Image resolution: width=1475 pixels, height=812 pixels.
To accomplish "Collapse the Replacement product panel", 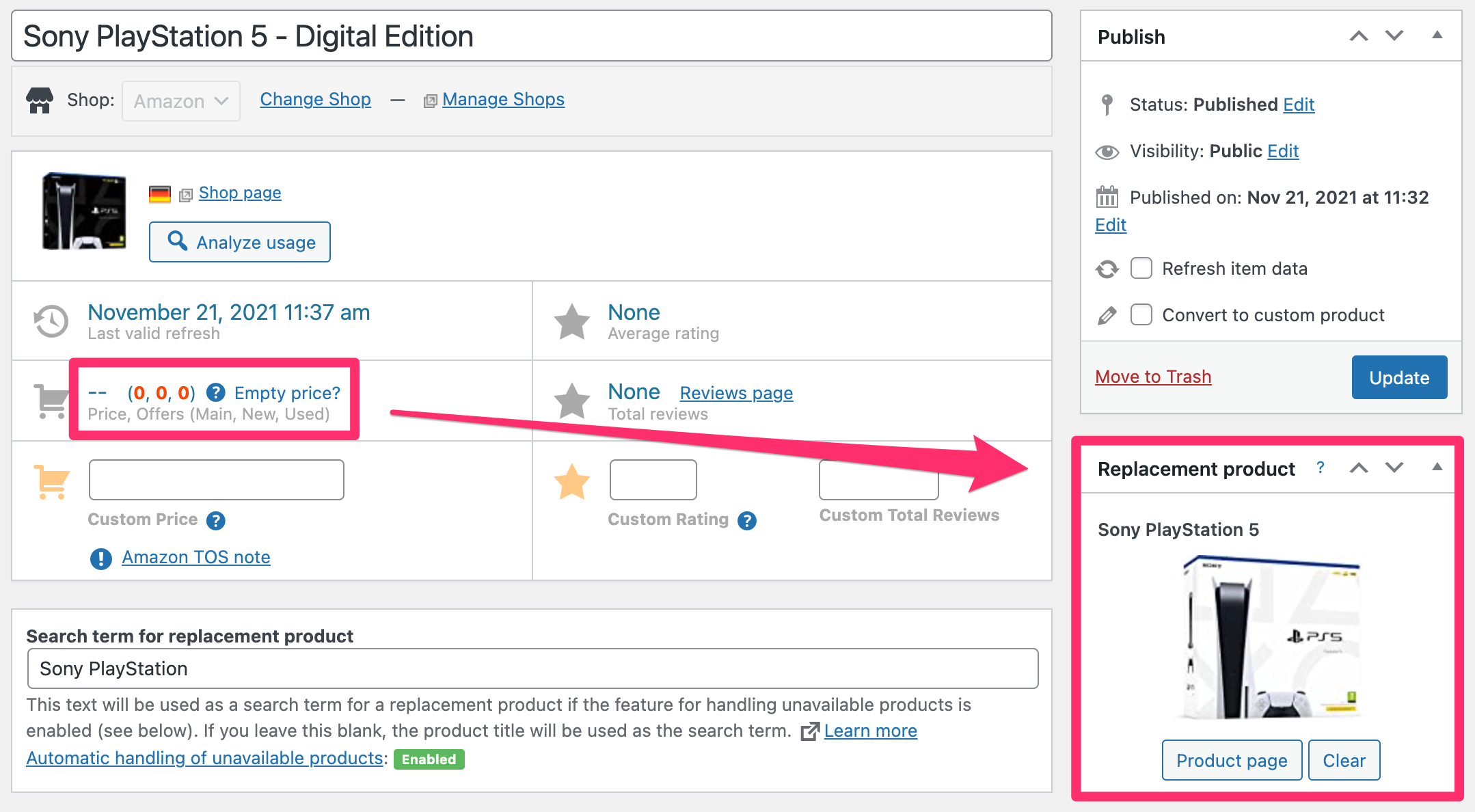I will (1437, 468).
